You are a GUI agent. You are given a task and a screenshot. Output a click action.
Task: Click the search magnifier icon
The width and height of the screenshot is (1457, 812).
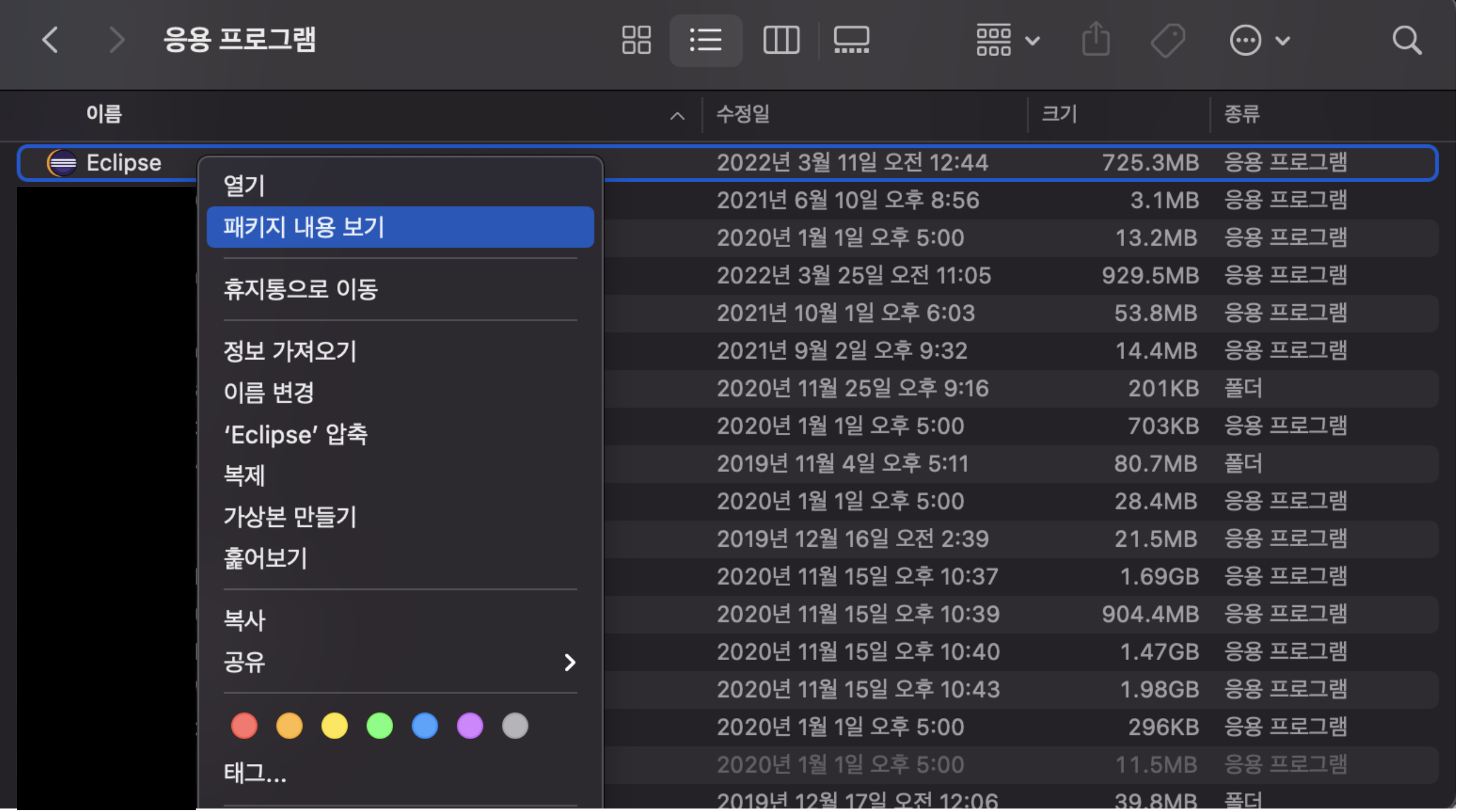pyautogui.click(x=1407, y=40)
